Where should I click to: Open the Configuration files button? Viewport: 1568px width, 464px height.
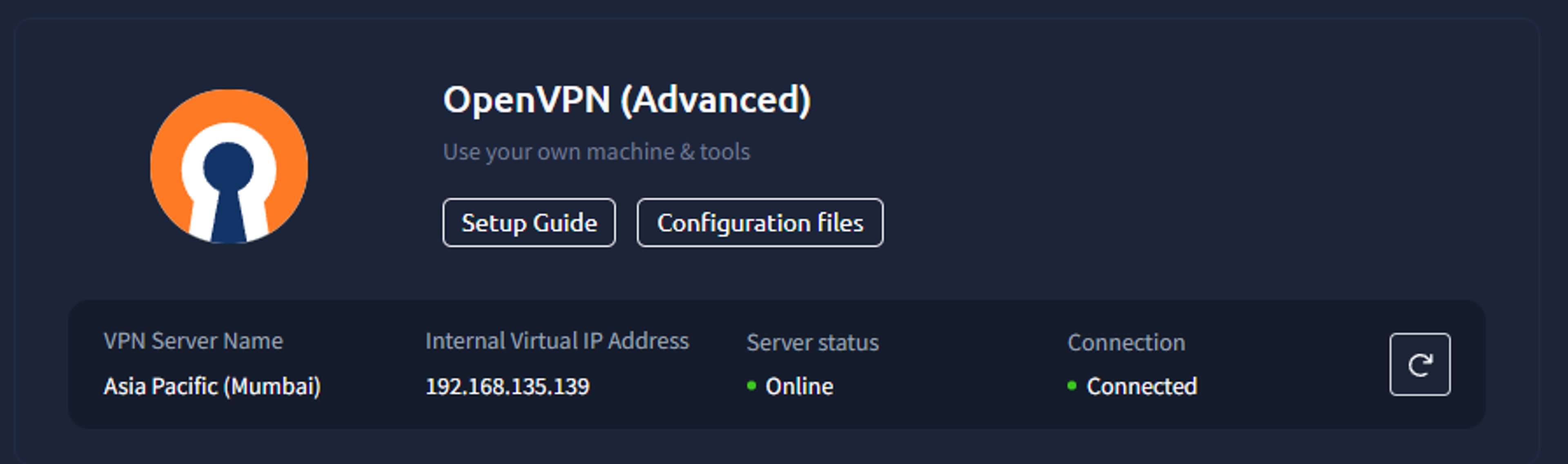[759, 222]
